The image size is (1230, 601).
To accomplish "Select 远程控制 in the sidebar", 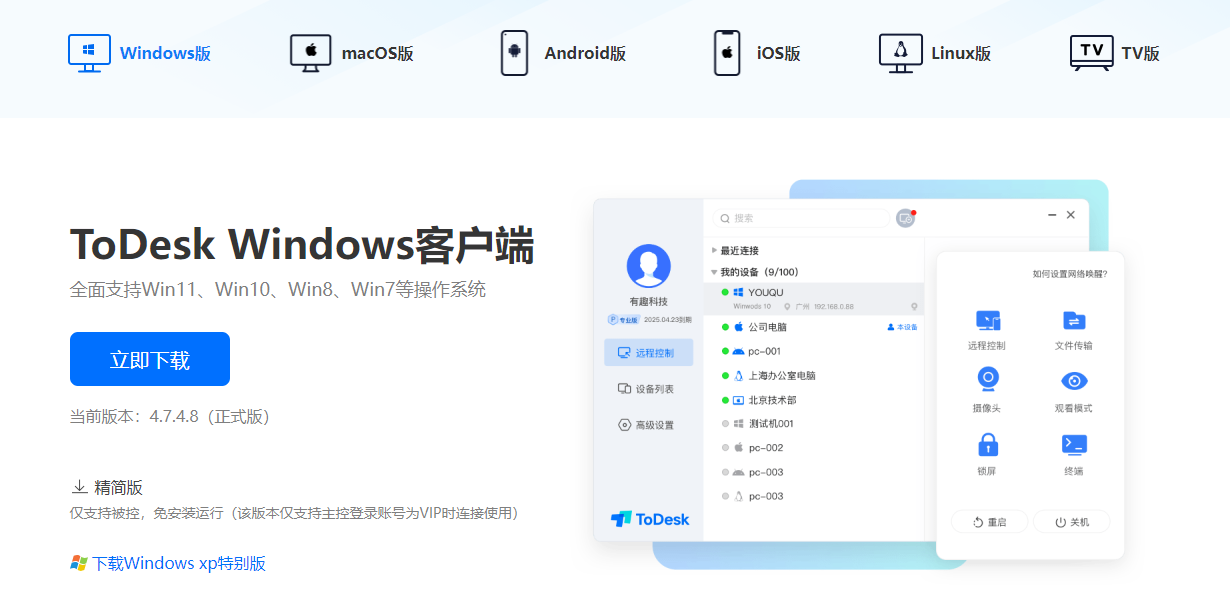I will click(x=648, y=353).
